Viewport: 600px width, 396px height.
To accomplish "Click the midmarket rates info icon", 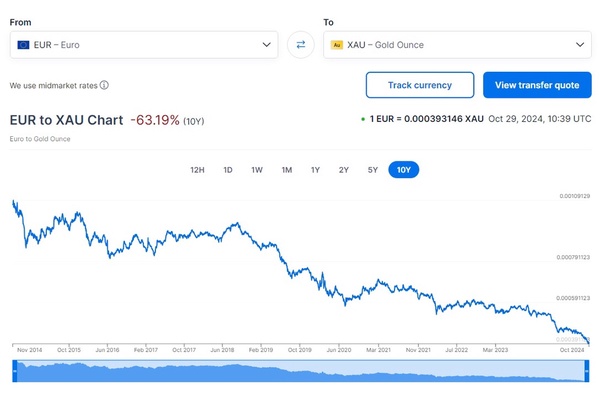I will click(x=104, y=85).
